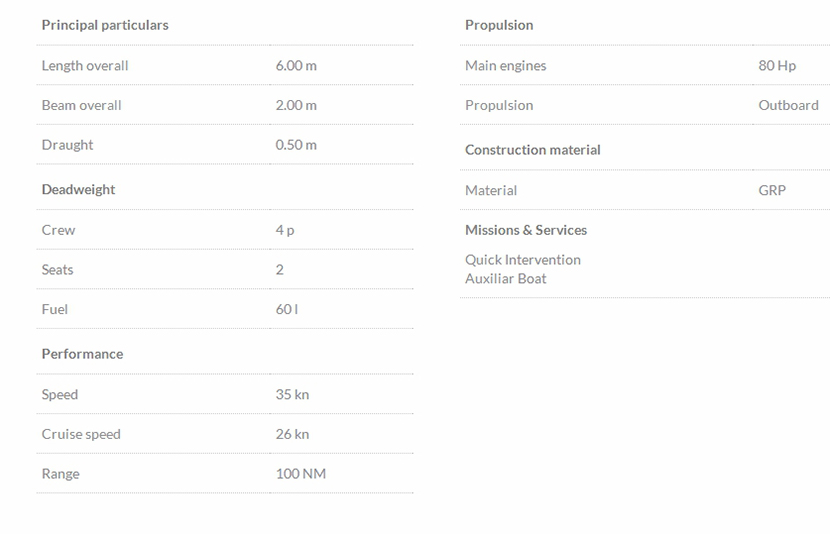The height and width of the screenshot is (534, 830).
Task: Click the Deadweight section heading
Action: (78, 190)
